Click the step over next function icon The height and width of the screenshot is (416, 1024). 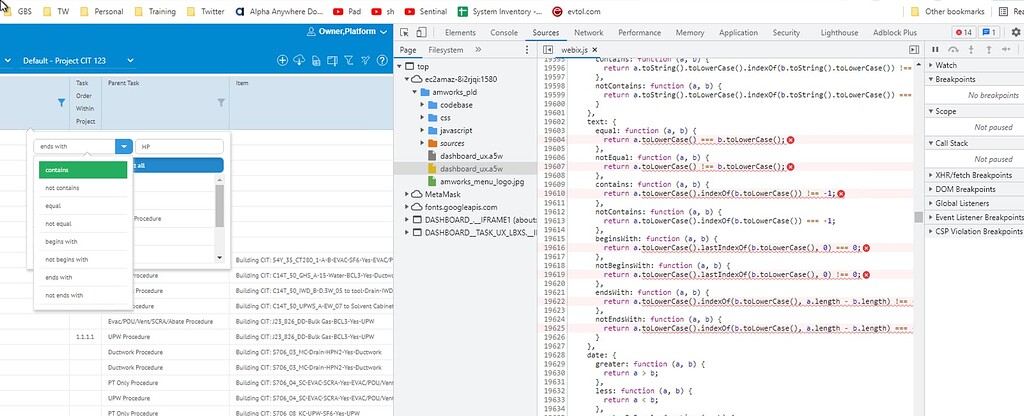click(953, 50)
